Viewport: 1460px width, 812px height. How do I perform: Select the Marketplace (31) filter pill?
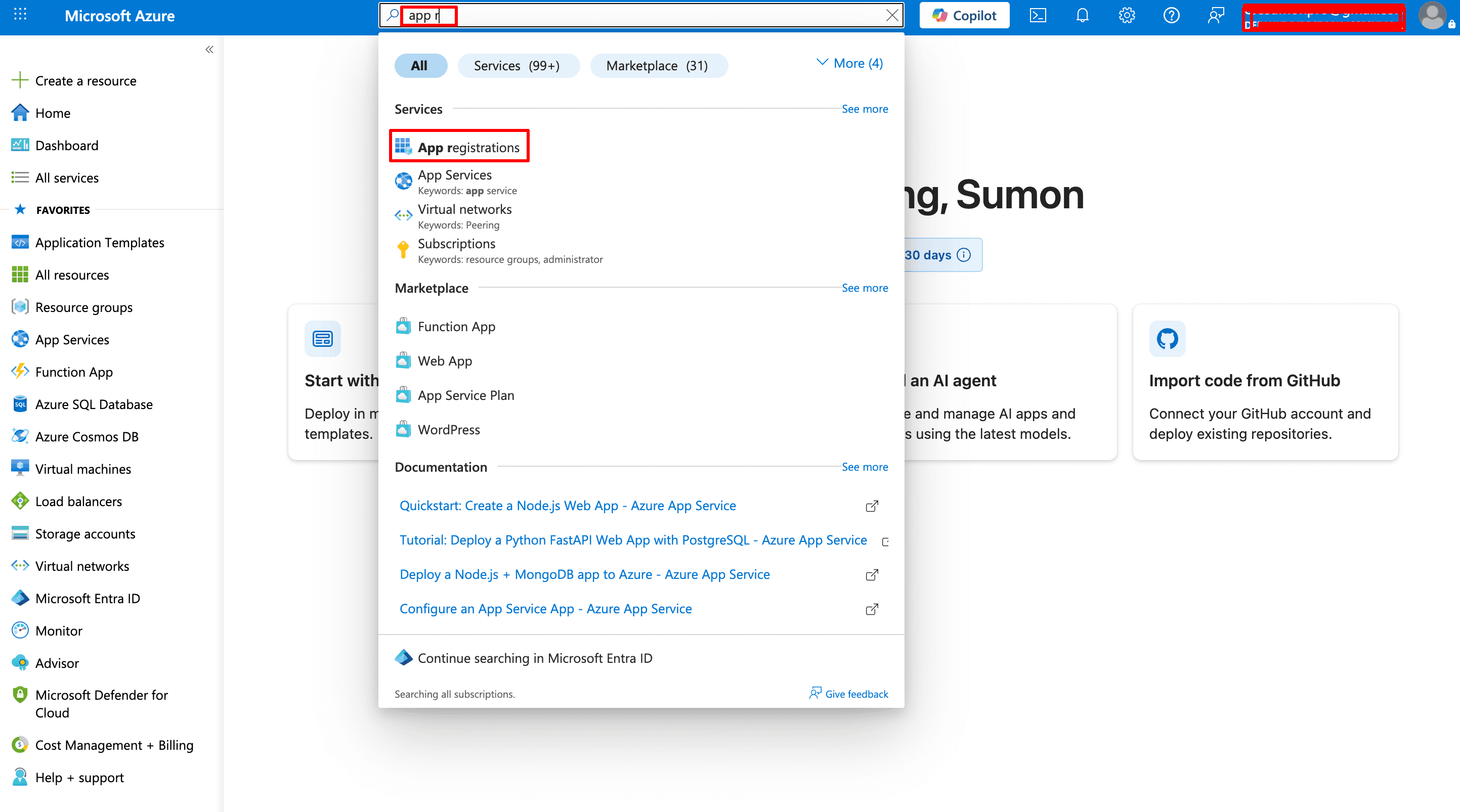(x=659, y=65)
